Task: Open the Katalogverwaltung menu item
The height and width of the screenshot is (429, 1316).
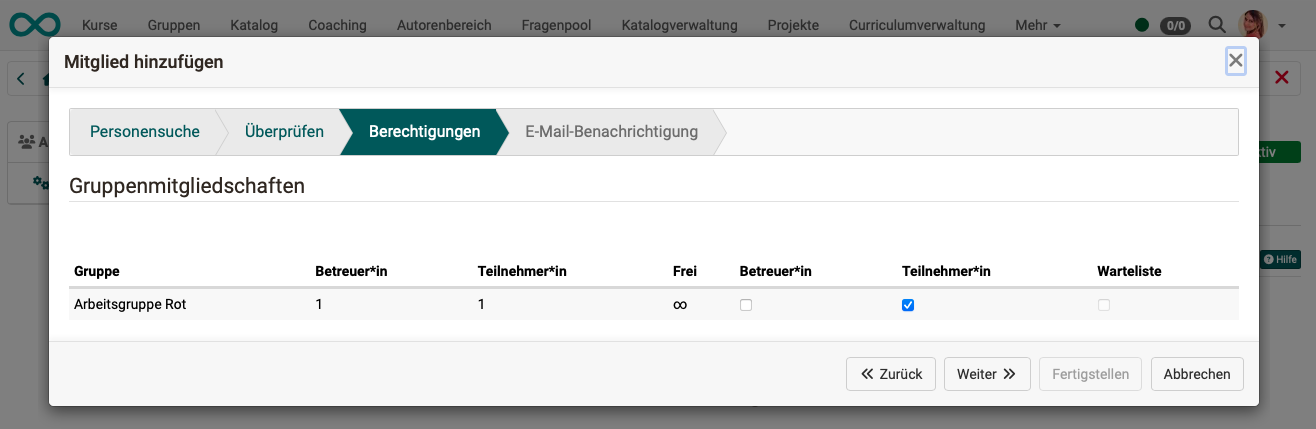Action: coord(679,25)
